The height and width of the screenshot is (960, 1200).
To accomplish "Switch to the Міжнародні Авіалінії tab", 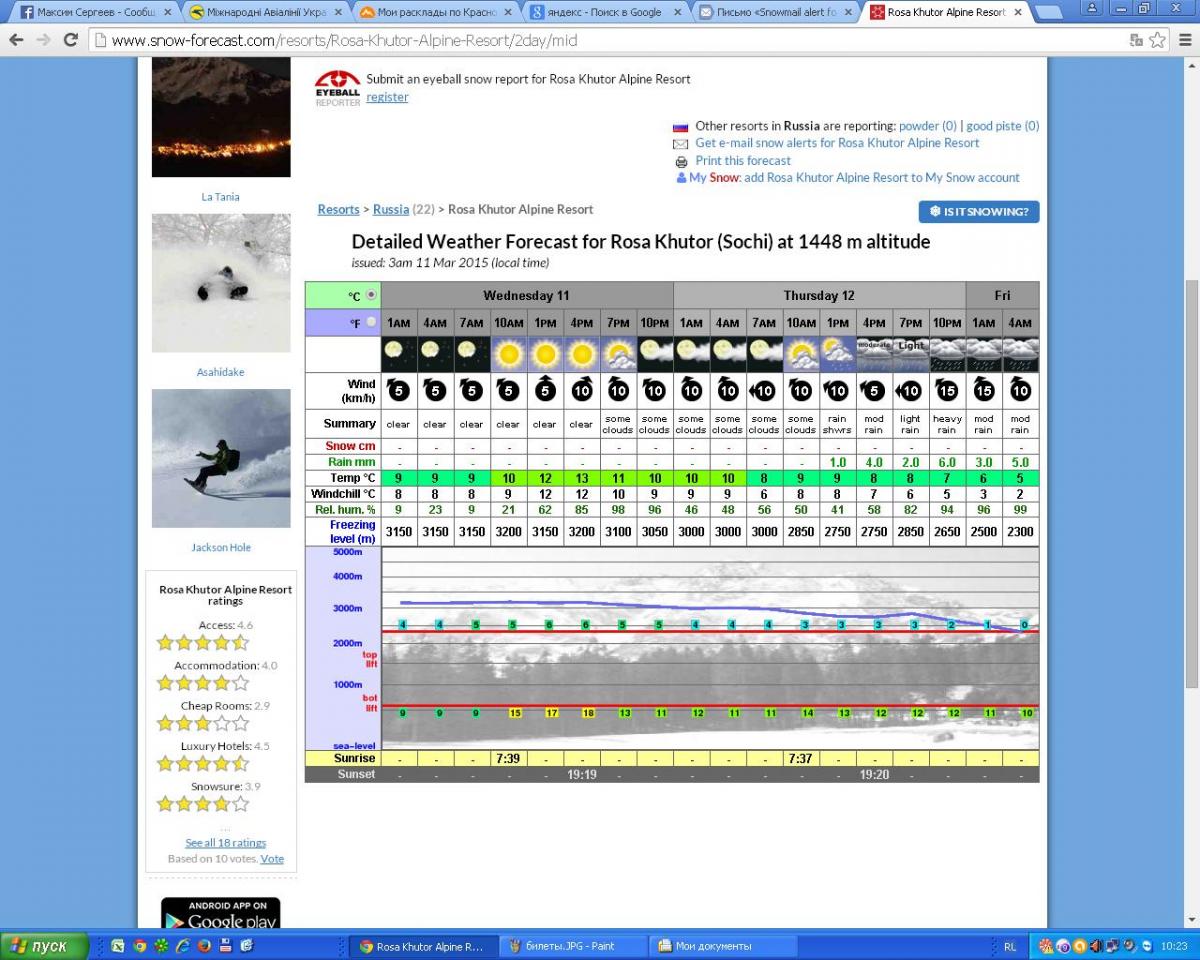I will click(264, 13).
